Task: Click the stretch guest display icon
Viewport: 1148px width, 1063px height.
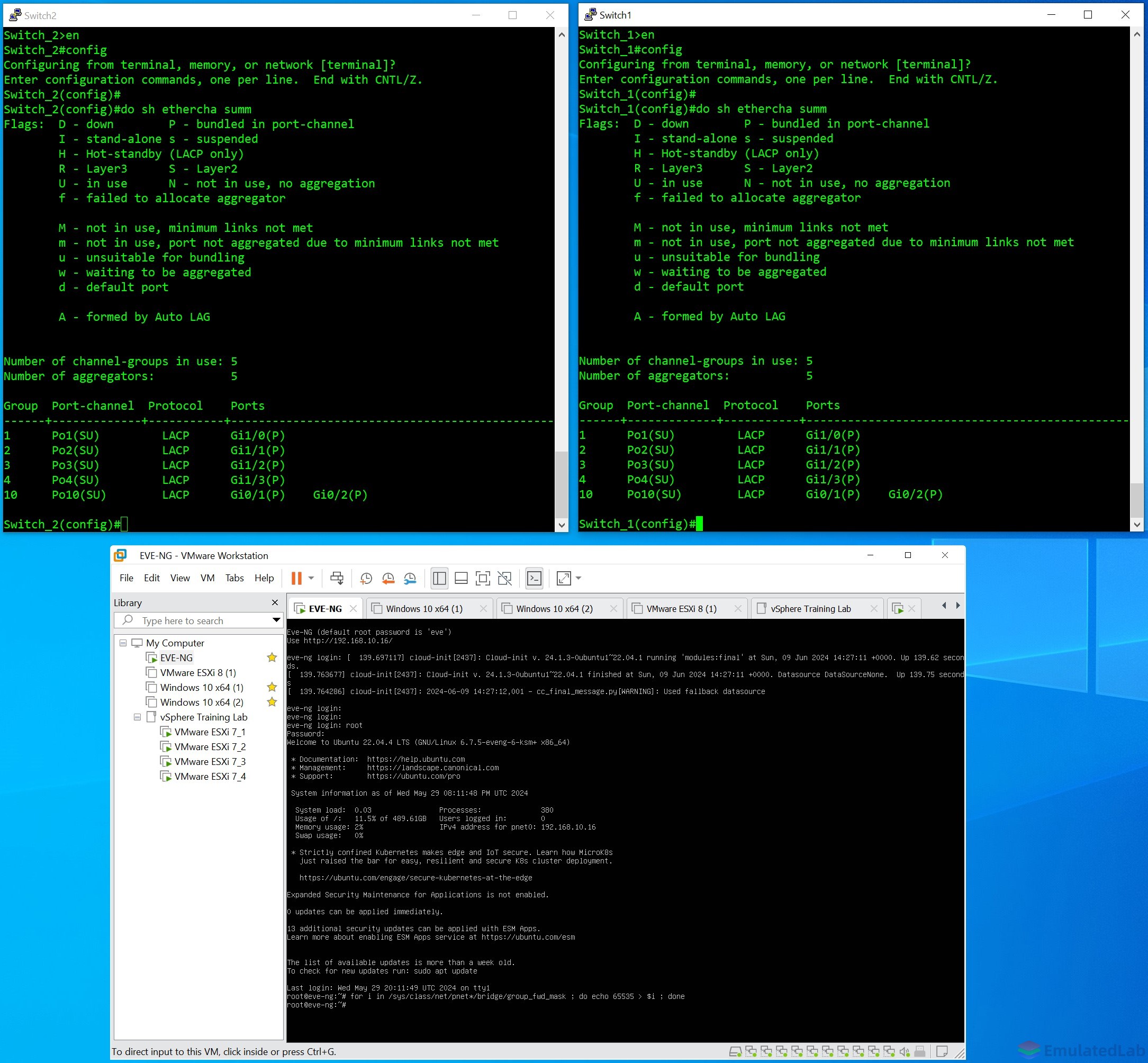Action: (564, 578)
